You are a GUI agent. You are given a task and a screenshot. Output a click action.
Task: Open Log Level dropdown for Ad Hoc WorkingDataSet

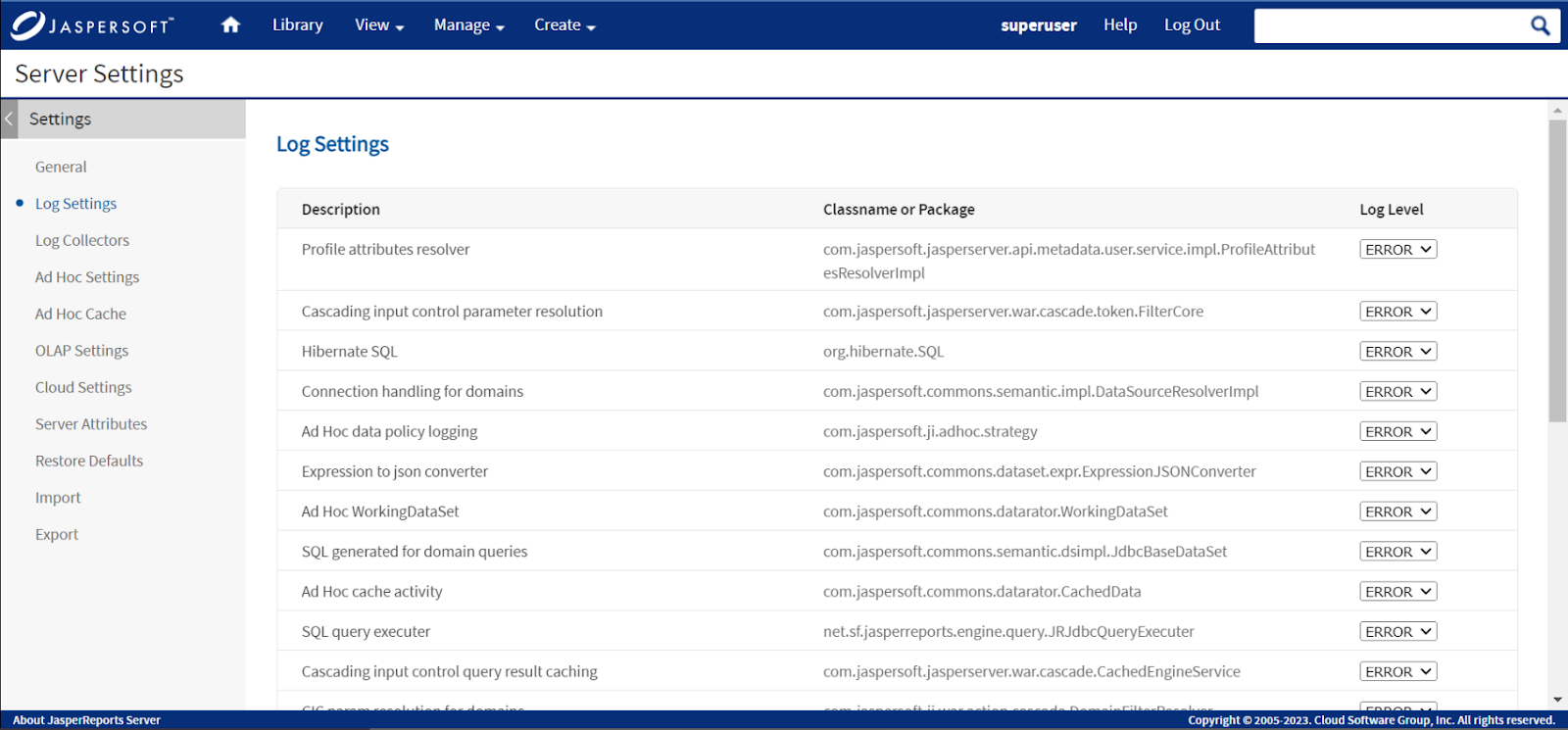(x=1397, y=512)
